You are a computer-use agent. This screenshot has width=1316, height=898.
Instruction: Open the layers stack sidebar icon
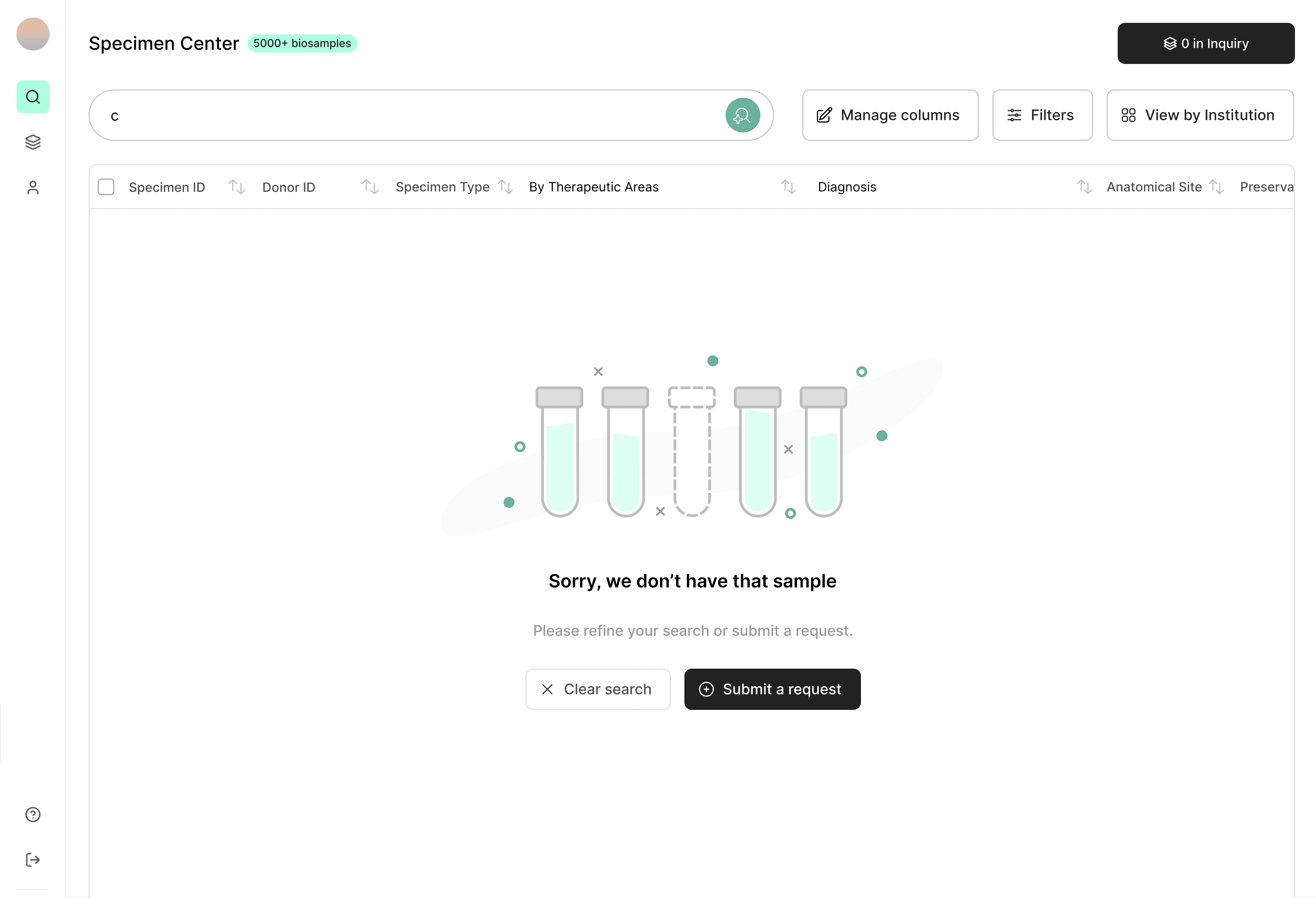point(33,142)
